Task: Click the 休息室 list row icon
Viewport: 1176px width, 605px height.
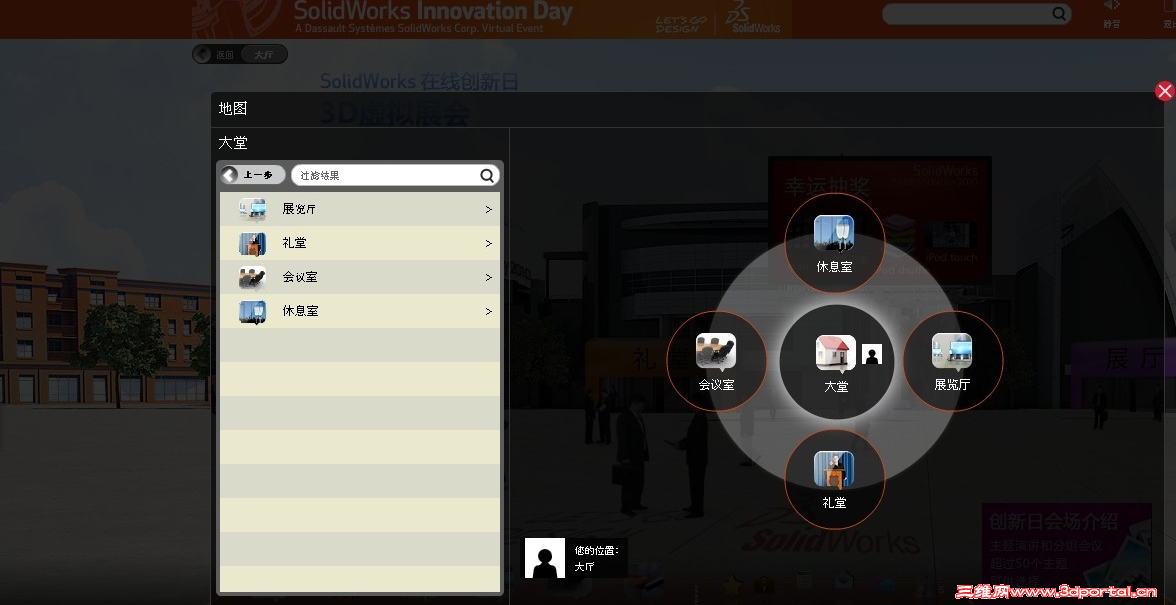Action: pyautogui.click(x=253, y=311)
